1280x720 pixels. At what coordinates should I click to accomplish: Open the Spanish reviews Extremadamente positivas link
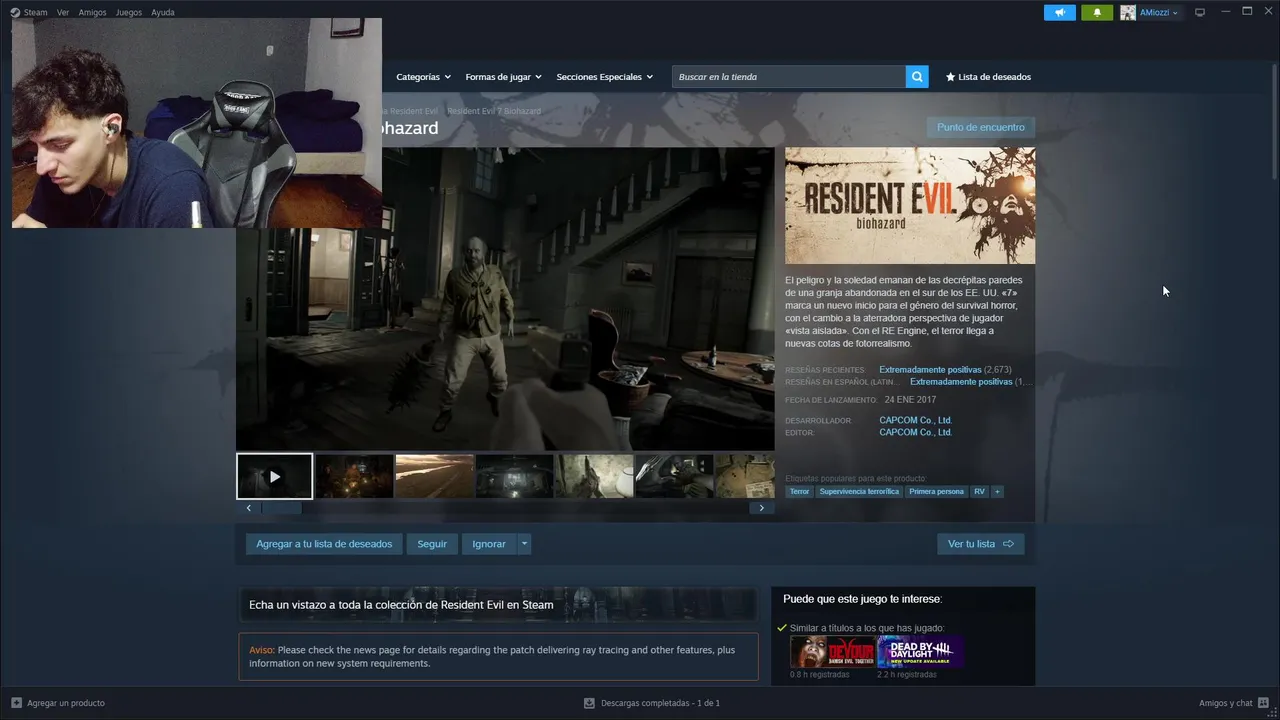point(961,382)
